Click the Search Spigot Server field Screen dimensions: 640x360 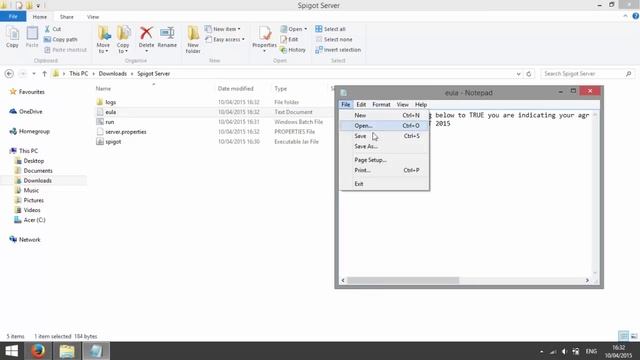point(587,74)
